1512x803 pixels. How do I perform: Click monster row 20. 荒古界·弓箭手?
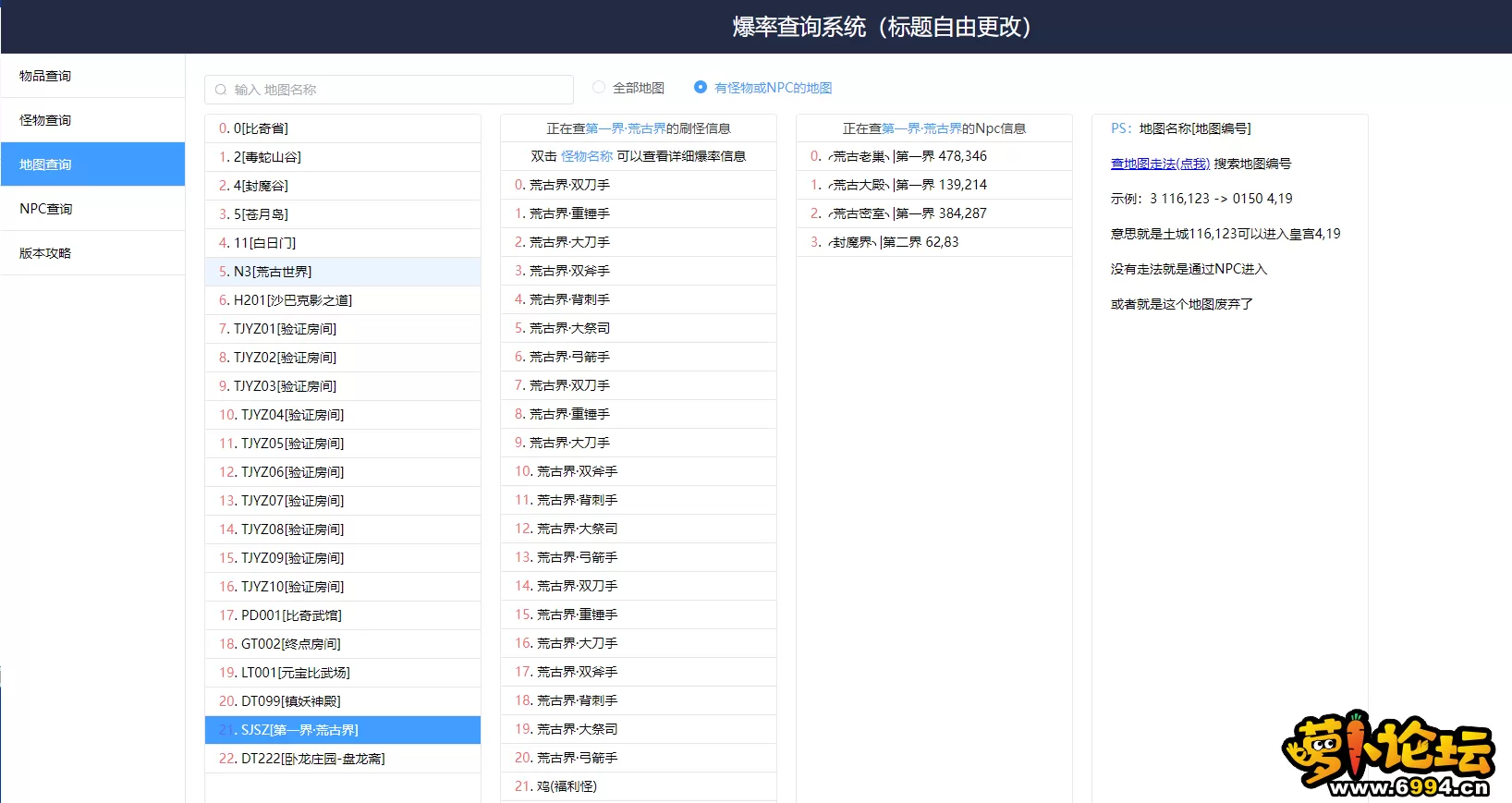(639, 758)
